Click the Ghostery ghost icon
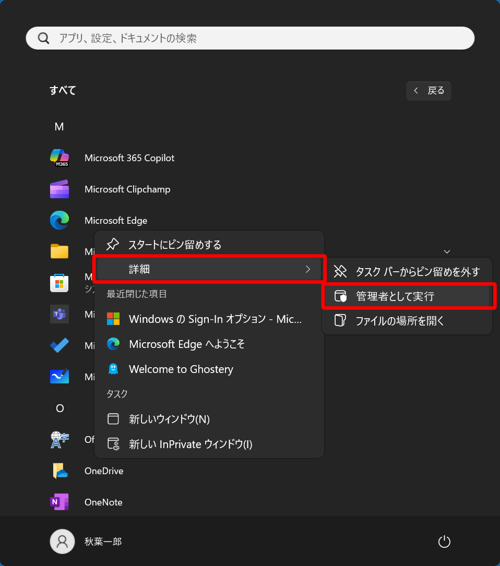Image resolution: width=500 pixels, height=566 pixels. 113,369
